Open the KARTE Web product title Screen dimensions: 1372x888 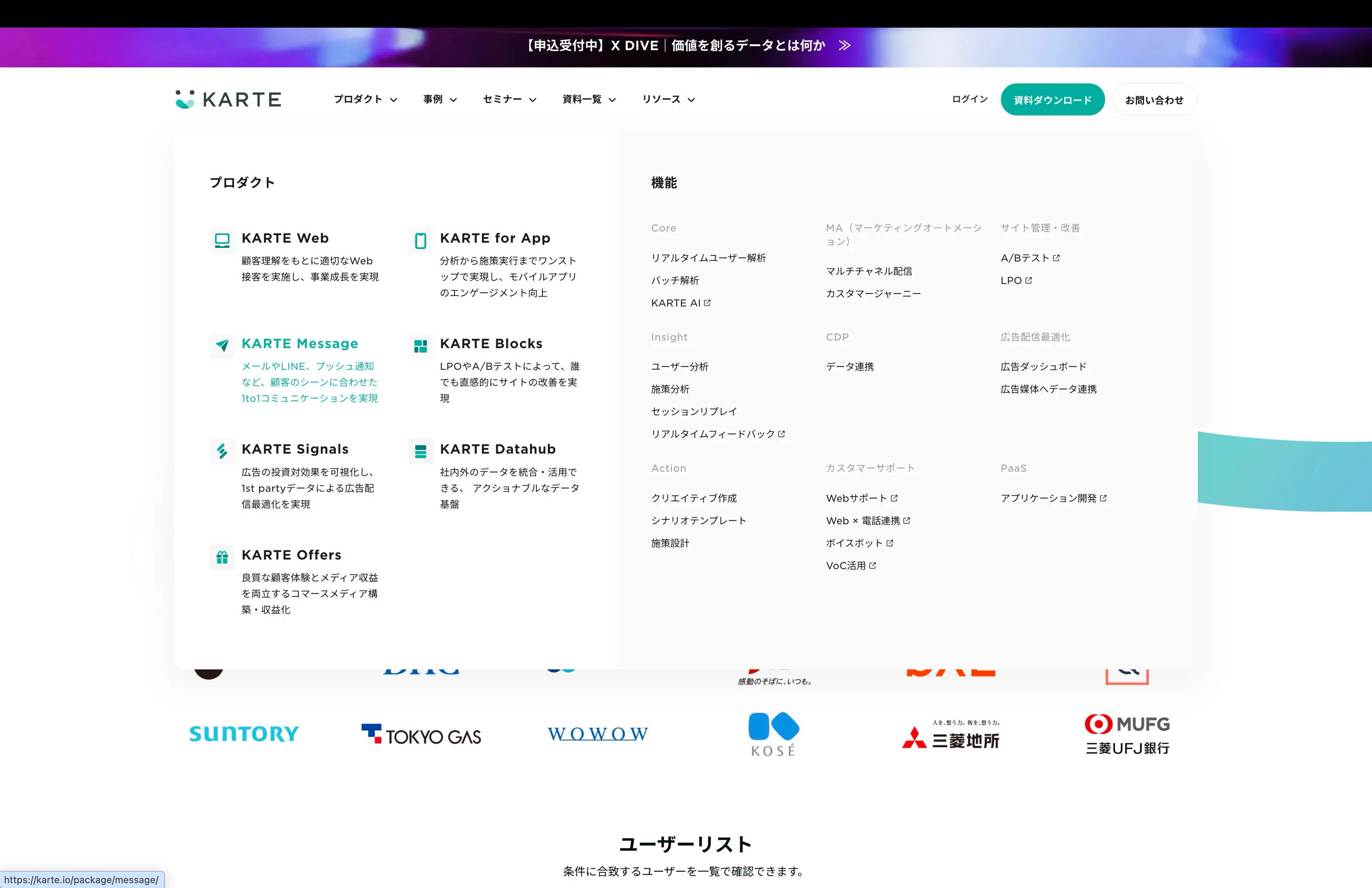pos(285,238)
